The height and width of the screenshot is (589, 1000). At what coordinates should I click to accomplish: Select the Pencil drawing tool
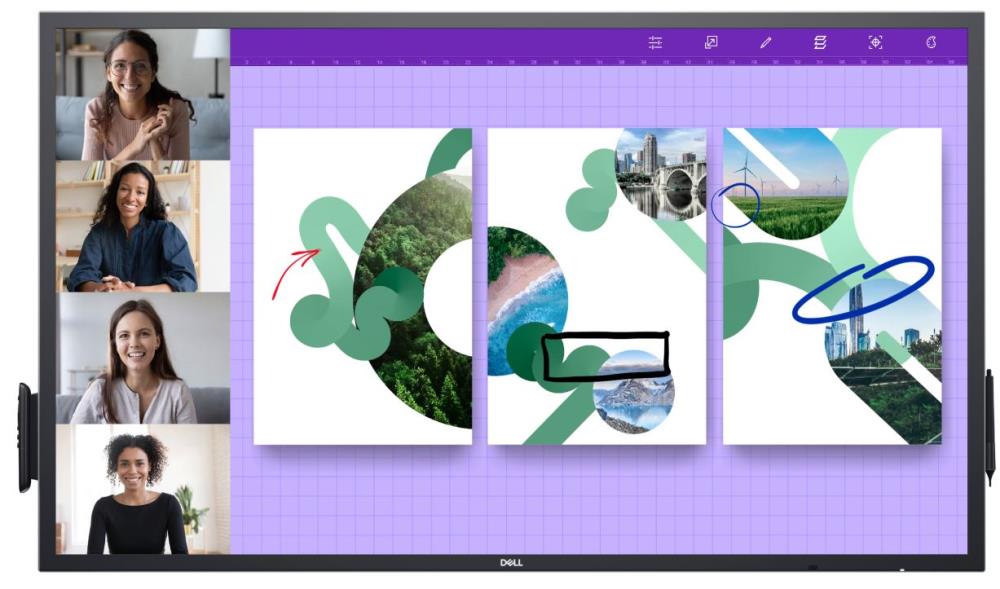point(765,43)
